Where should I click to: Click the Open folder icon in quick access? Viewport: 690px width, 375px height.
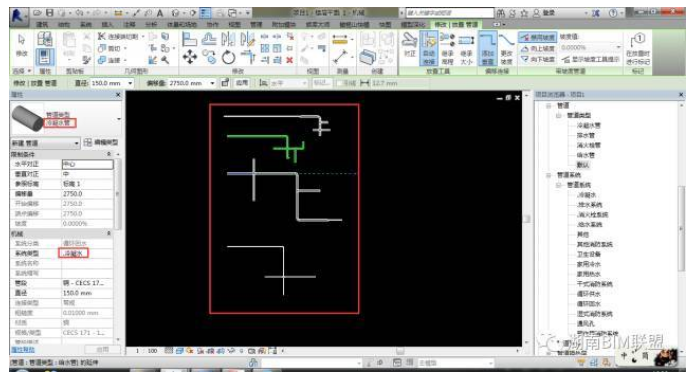click(37, 13)
